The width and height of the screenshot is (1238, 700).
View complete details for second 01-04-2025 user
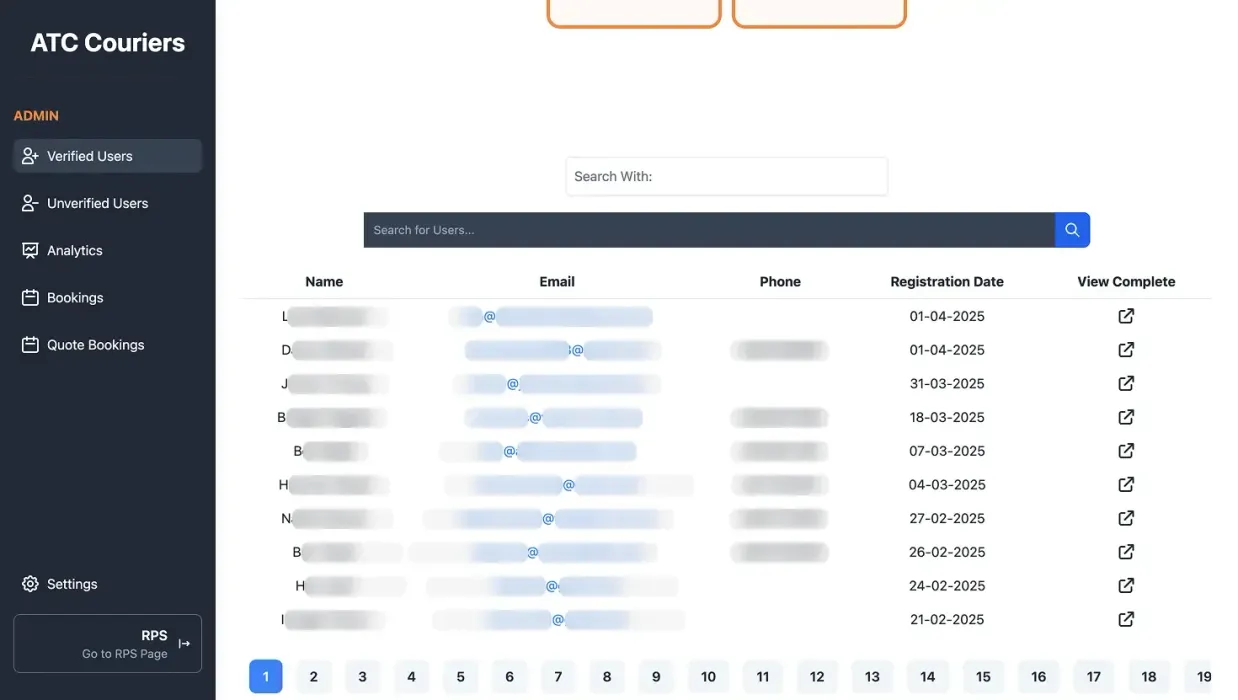pyautogui.click(x=1126, y=350)
